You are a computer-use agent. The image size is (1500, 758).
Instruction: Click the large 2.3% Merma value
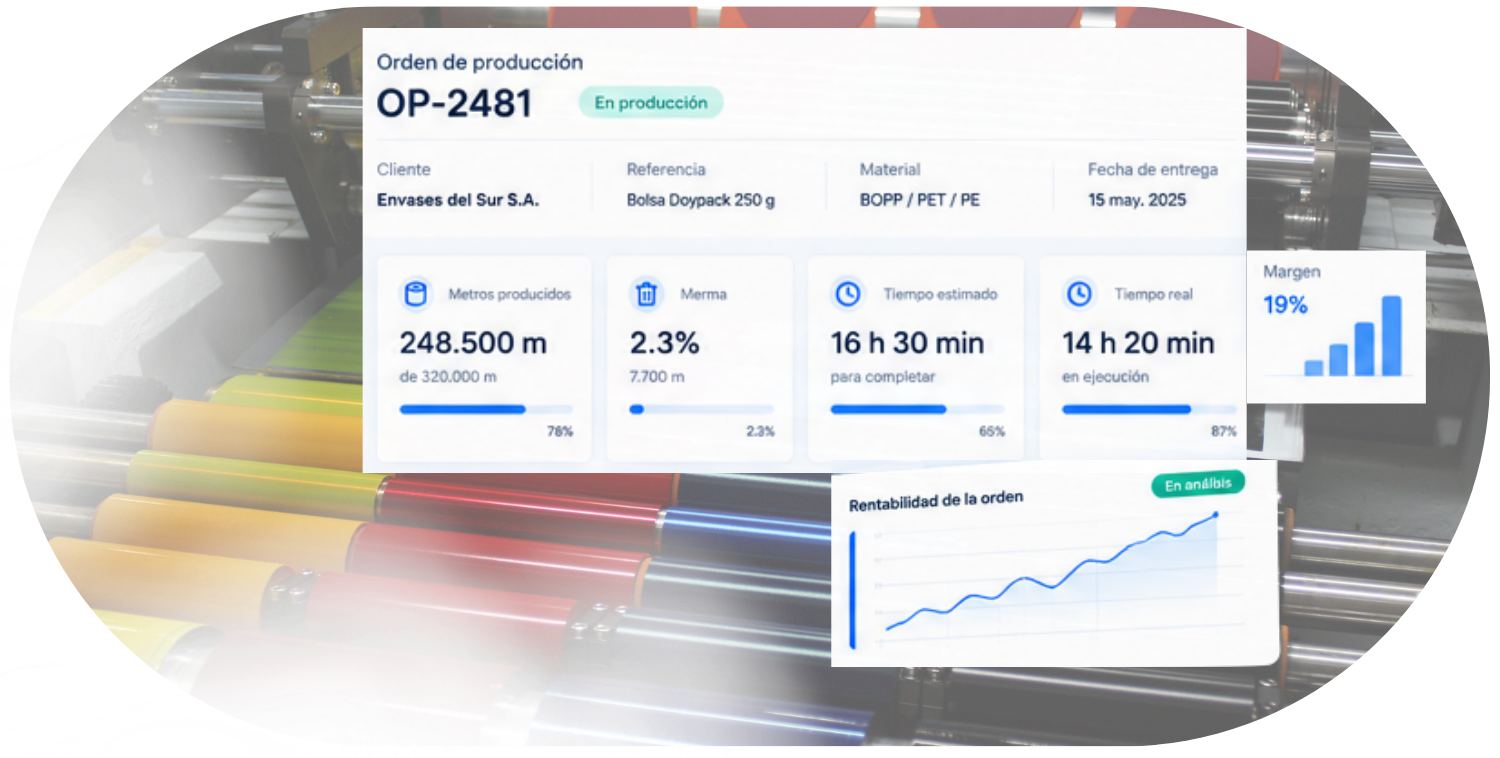pos(664,343)
